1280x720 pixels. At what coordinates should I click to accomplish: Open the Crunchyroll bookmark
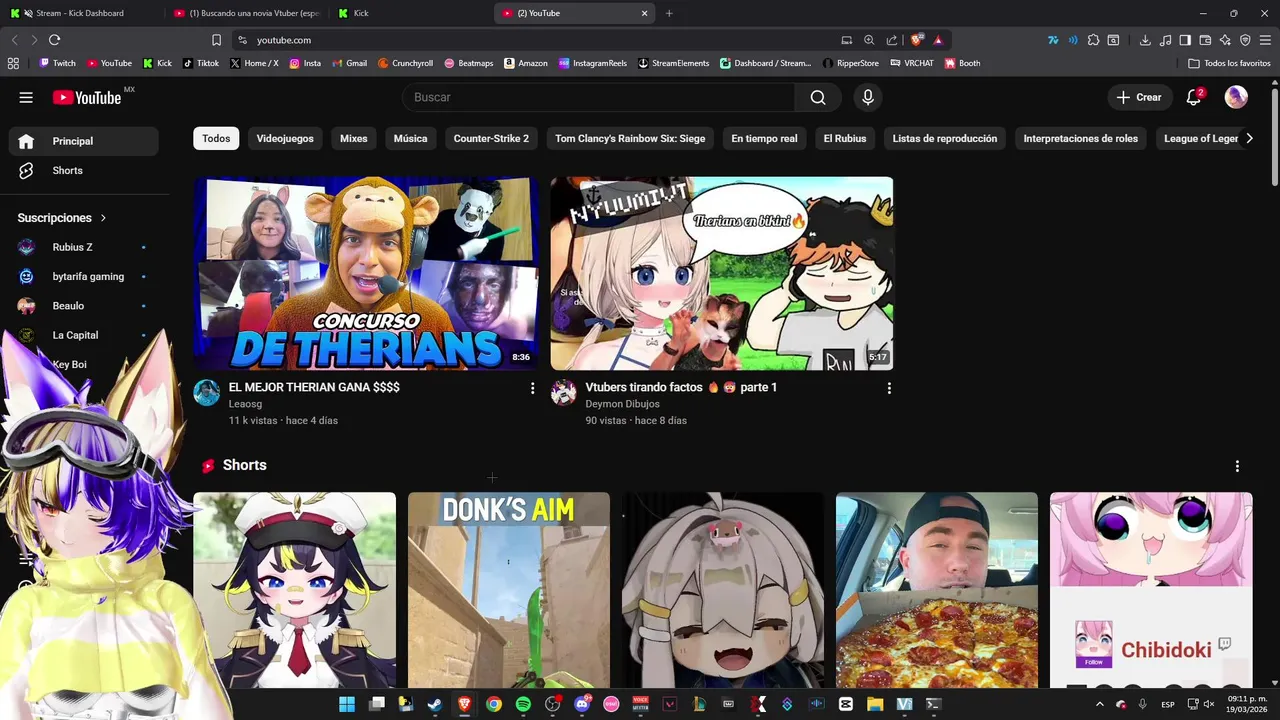click(x=405, y=63)
